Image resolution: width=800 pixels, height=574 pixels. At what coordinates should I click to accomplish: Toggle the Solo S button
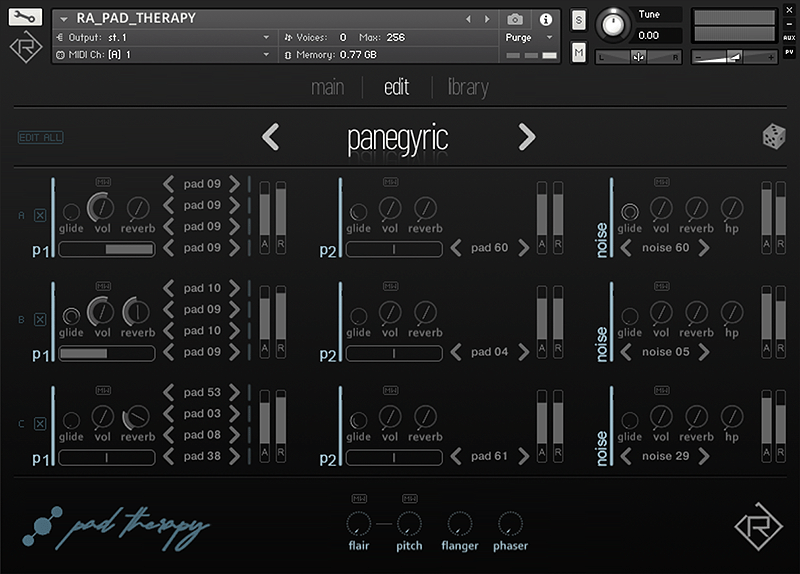tap(579, 20)
